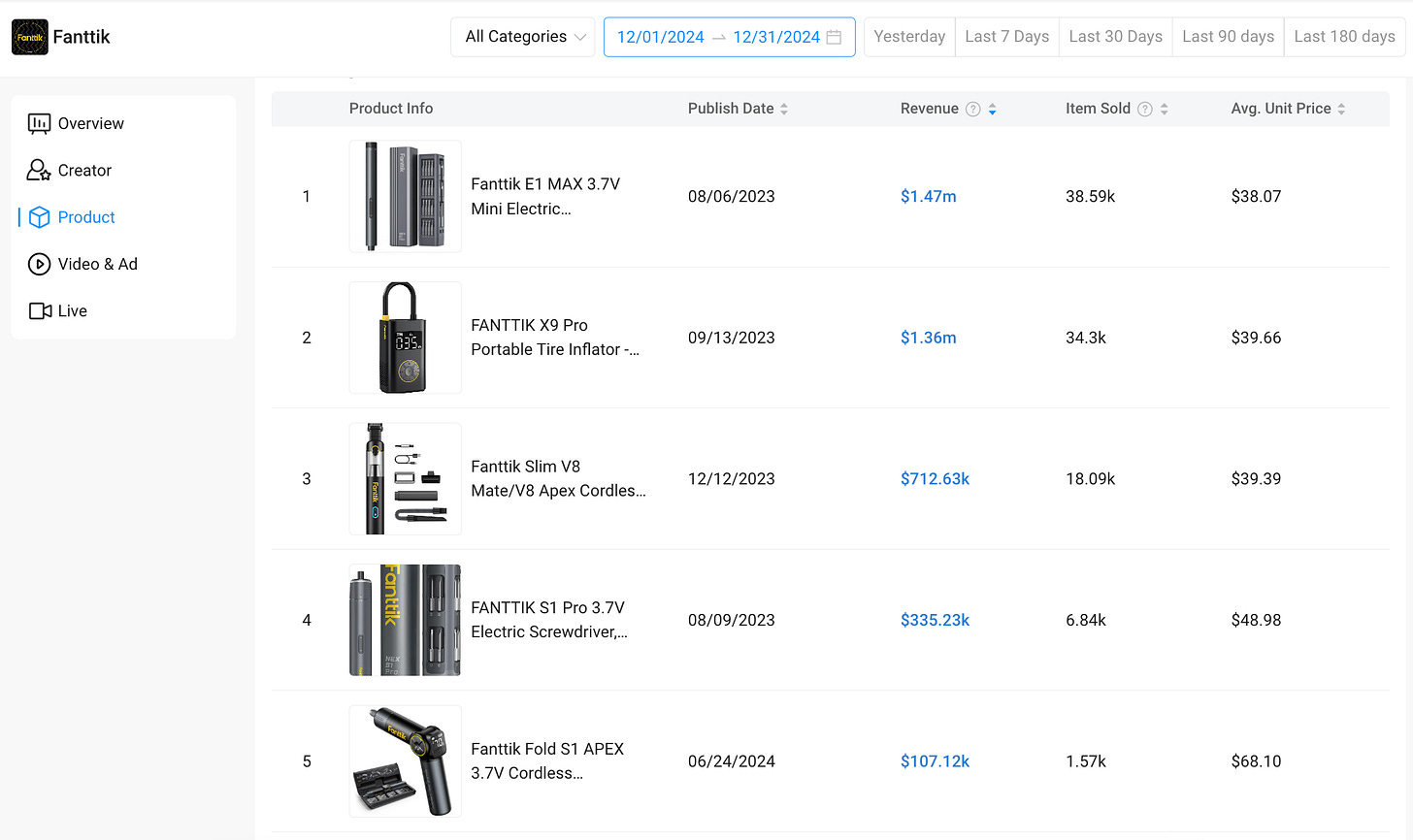Image resolution: width=1413 pixels, height=840 pixels.
Task: Open Fanttik E1 MAX 3.7V product title
Action: [x=545, y=196]
